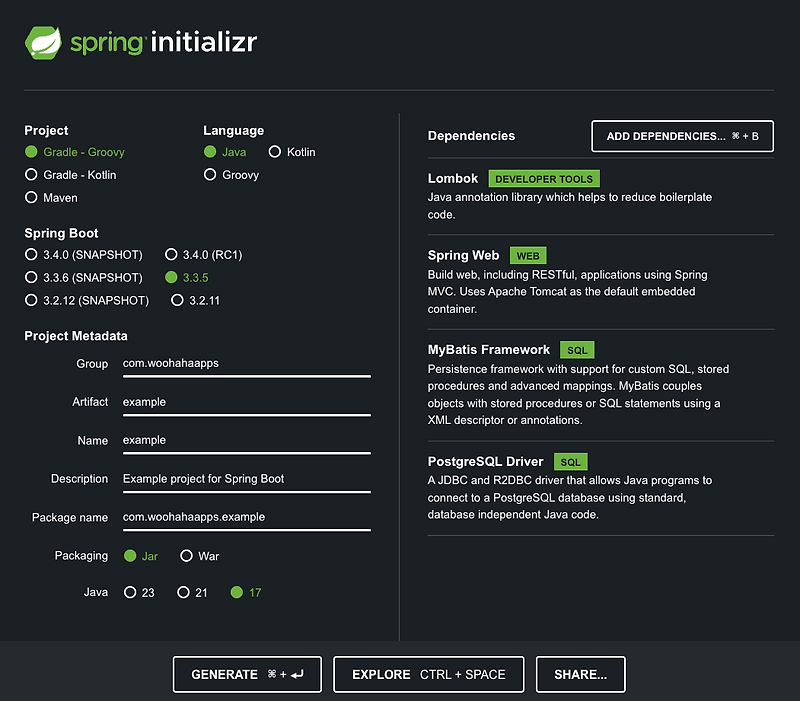
Task: Click the Description input field
Action: [246, 478]
